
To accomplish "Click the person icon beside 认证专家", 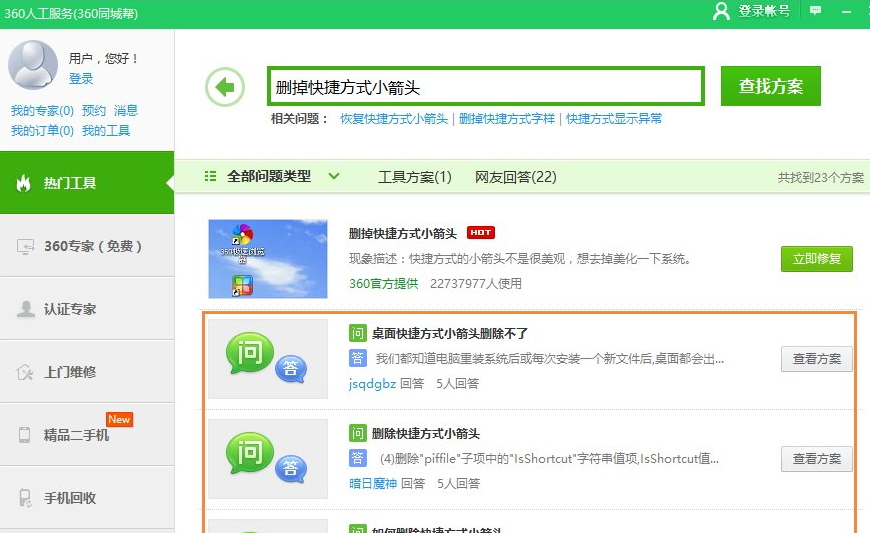I will click(26, 309).
